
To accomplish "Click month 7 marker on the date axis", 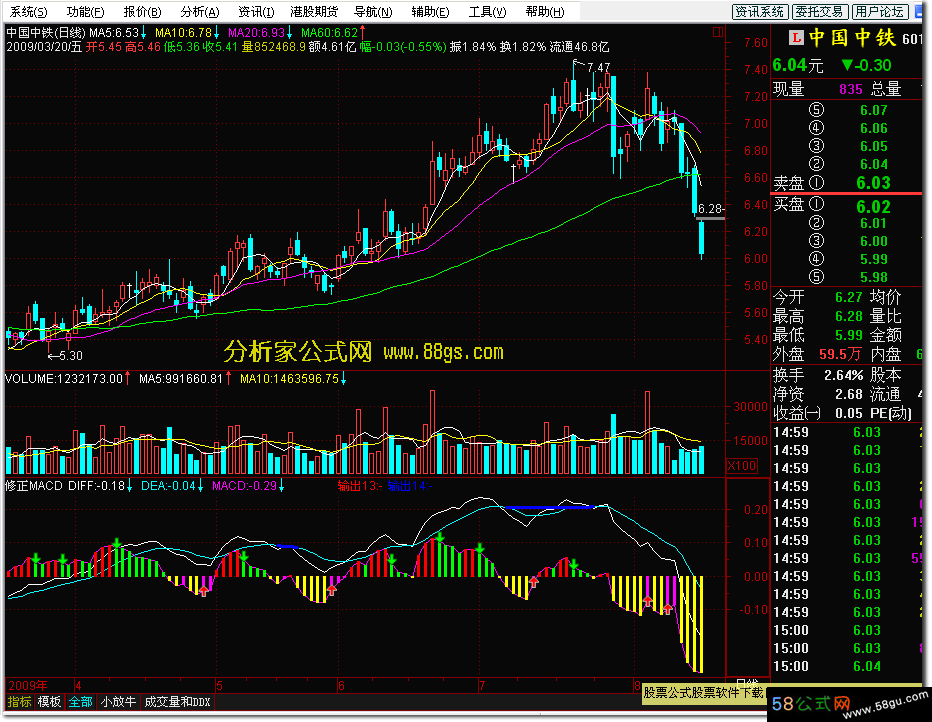I will [482, 685].
